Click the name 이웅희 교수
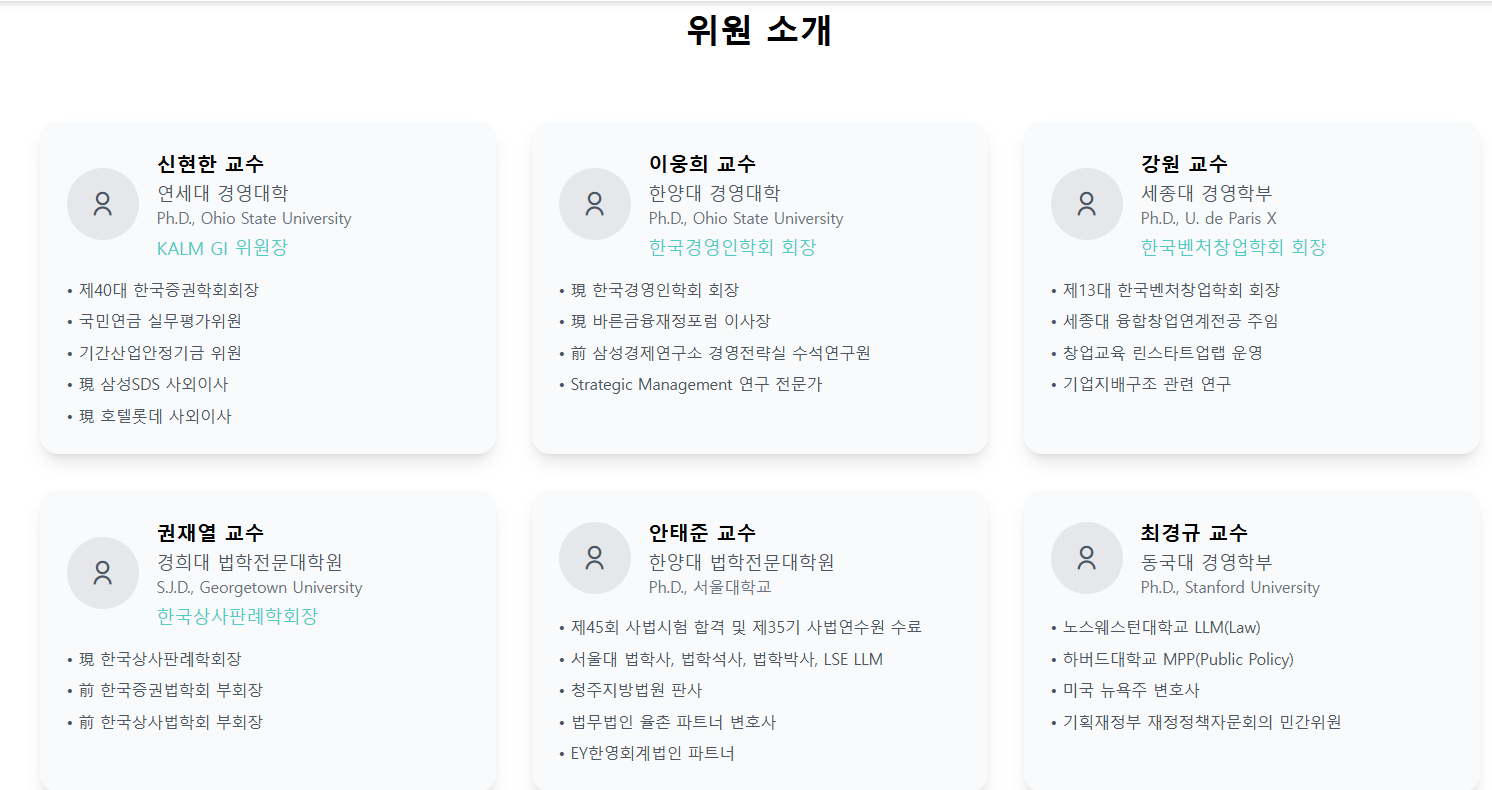The image size is (1492, 790). pyautogui.click(x=703, y=164)
